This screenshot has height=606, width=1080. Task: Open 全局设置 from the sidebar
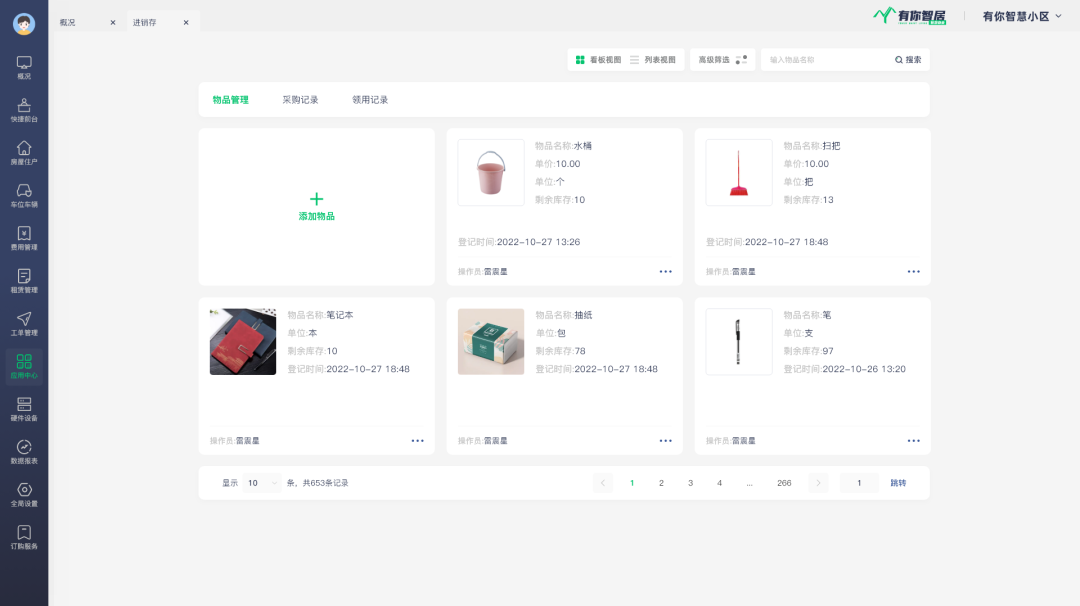pos(24,494)
